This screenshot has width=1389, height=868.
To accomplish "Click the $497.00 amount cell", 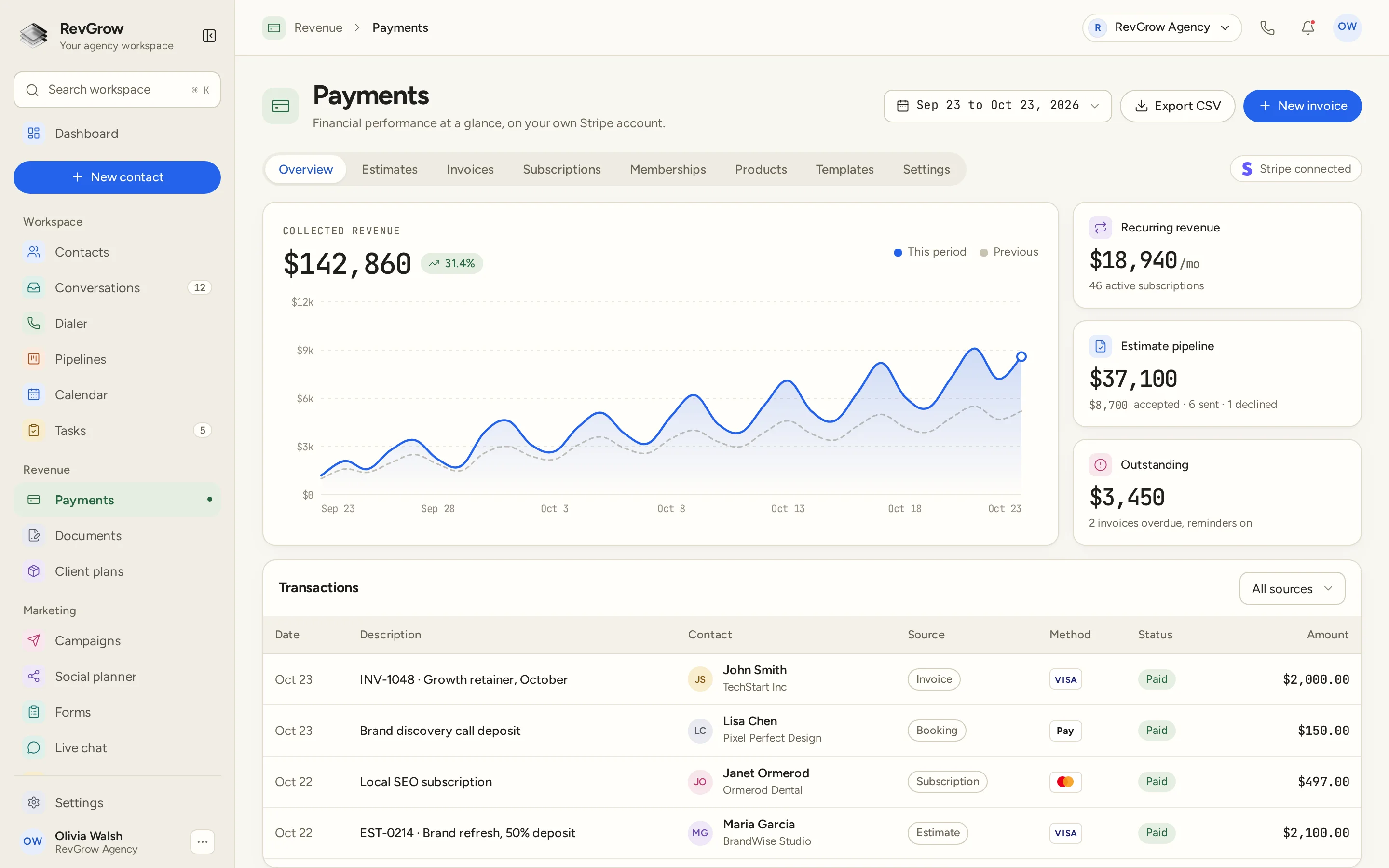I will (x=1323, y=782).
